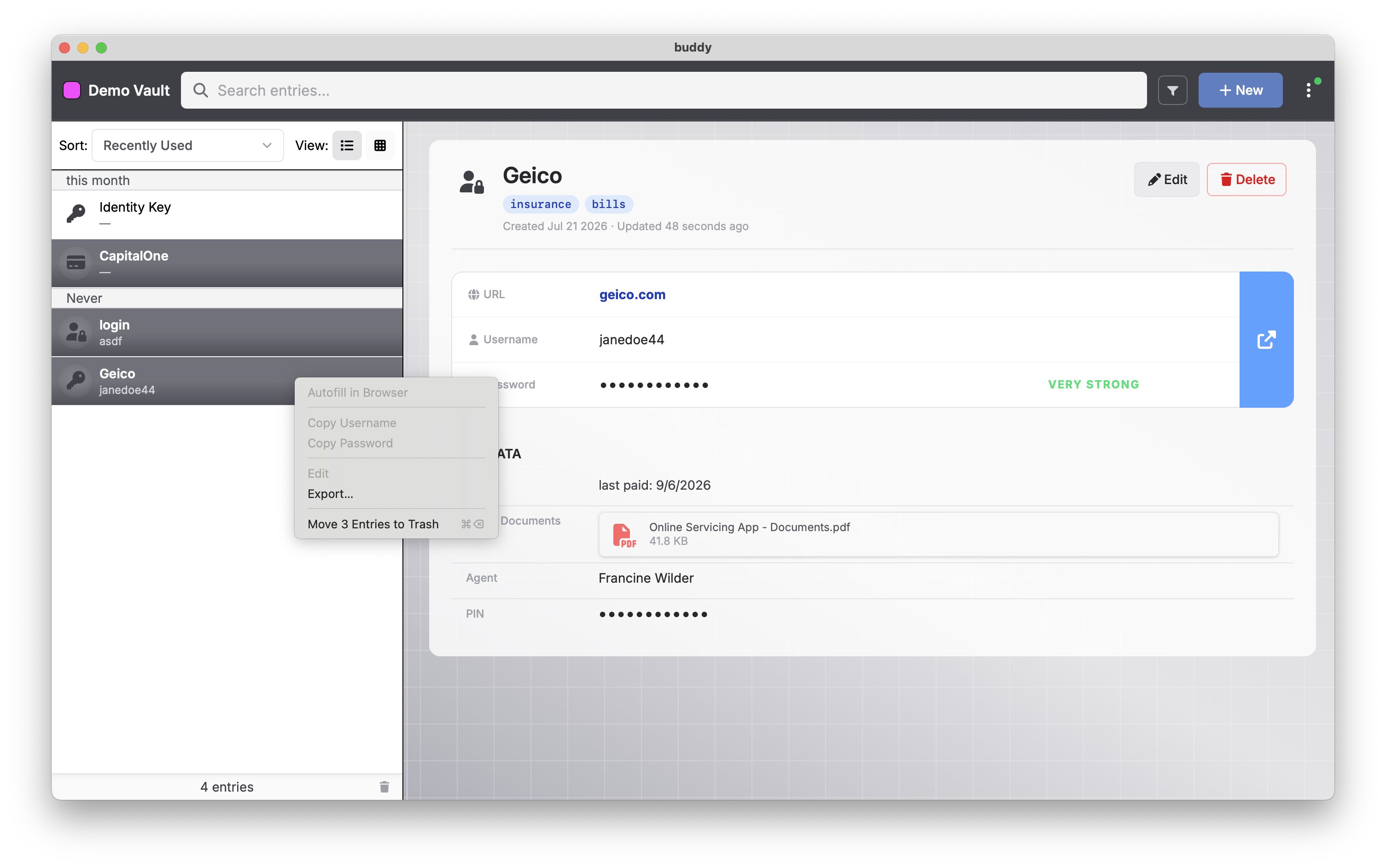Click the key icon of Geico entry
Image resolution: width=1386 pixels, height=868 pixels.
pos(76,381)
